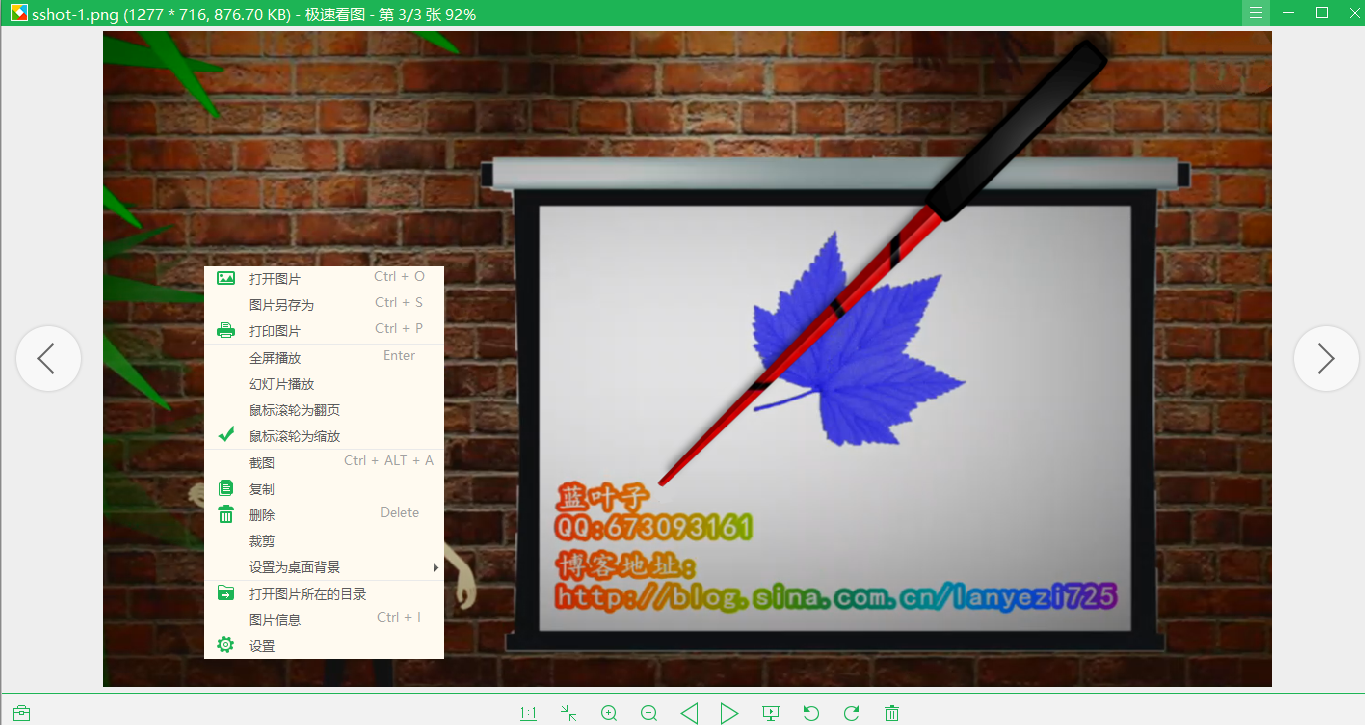1365x725 pixels.
Task: Delete image using bottom trash icon
Action: point(892,713)
